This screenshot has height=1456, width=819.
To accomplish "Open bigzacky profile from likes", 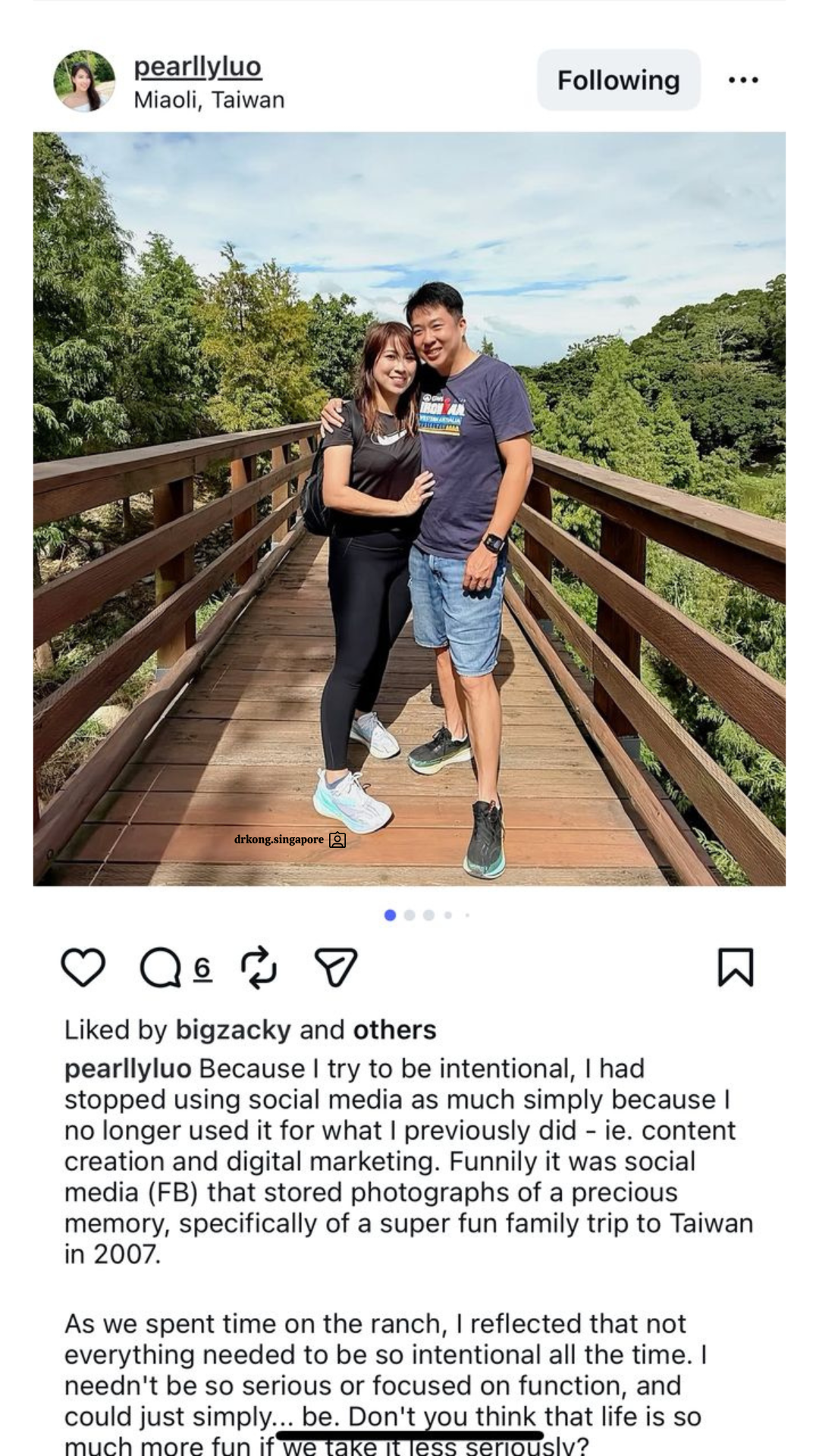I will point(234,1030).
